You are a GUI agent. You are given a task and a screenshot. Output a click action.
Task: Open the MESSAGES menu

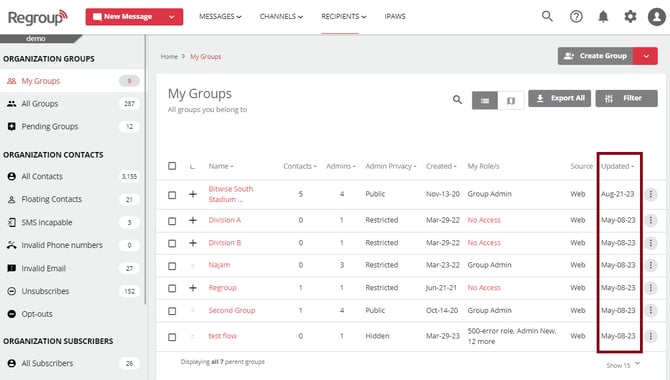(220, 16)
